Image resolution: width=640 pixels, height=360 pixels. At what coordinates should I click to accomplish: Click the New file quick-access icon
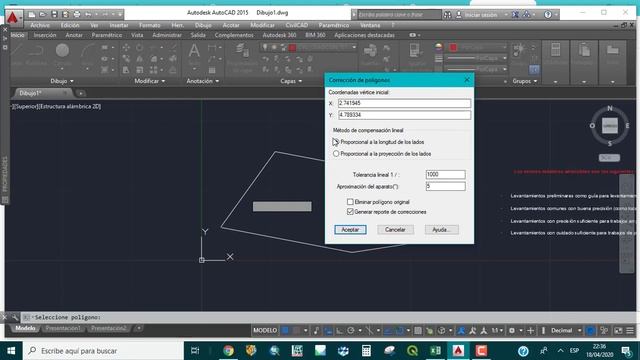[x=32, y=14]
